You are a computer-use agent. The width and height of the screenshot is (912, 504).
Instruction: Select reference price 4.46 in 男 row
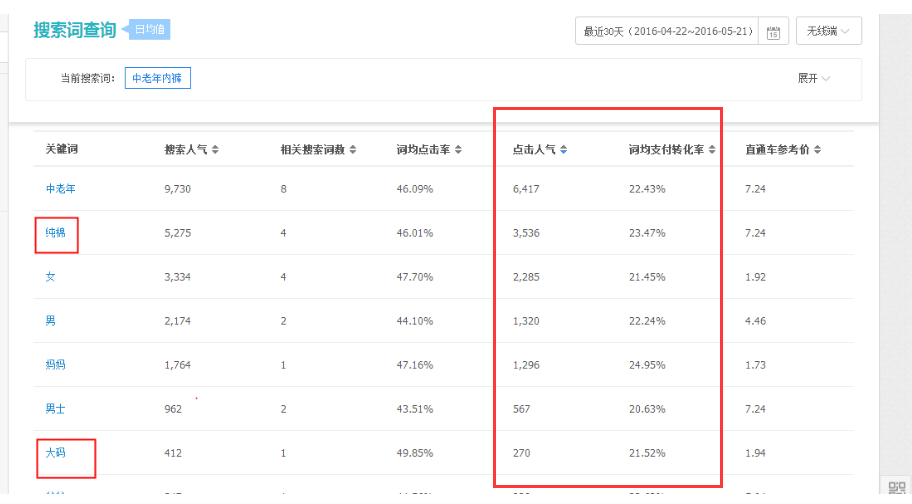pos(755,321)
